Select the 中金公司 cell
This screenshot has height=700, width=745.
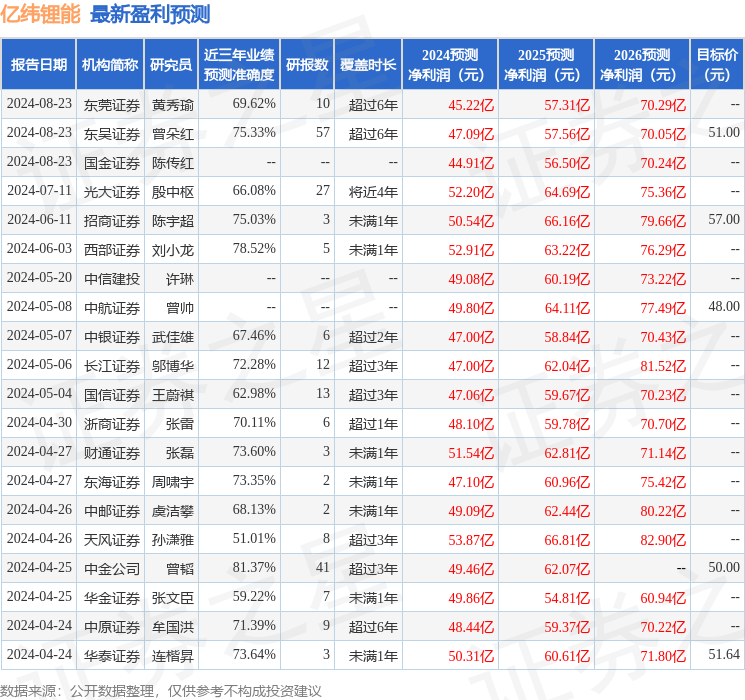(x=112, y=569)
